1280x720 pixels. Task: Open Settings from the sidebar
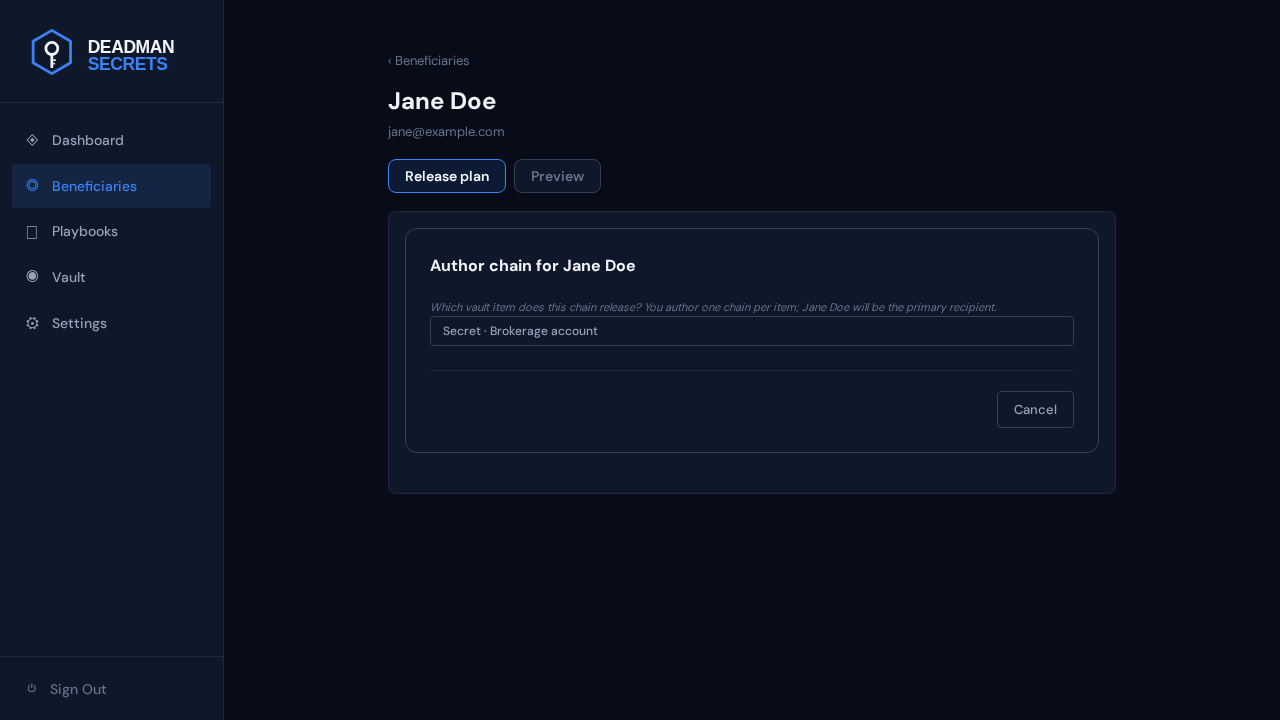coord(111,323)
